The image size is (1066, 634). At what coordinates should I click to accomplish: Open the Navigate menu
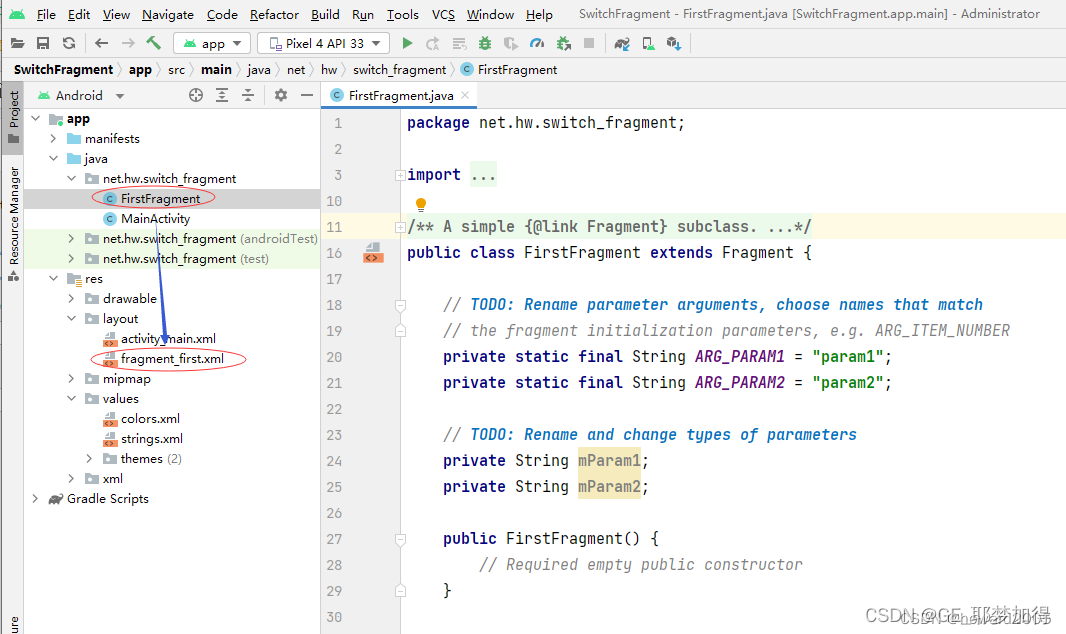pos(167,14)
